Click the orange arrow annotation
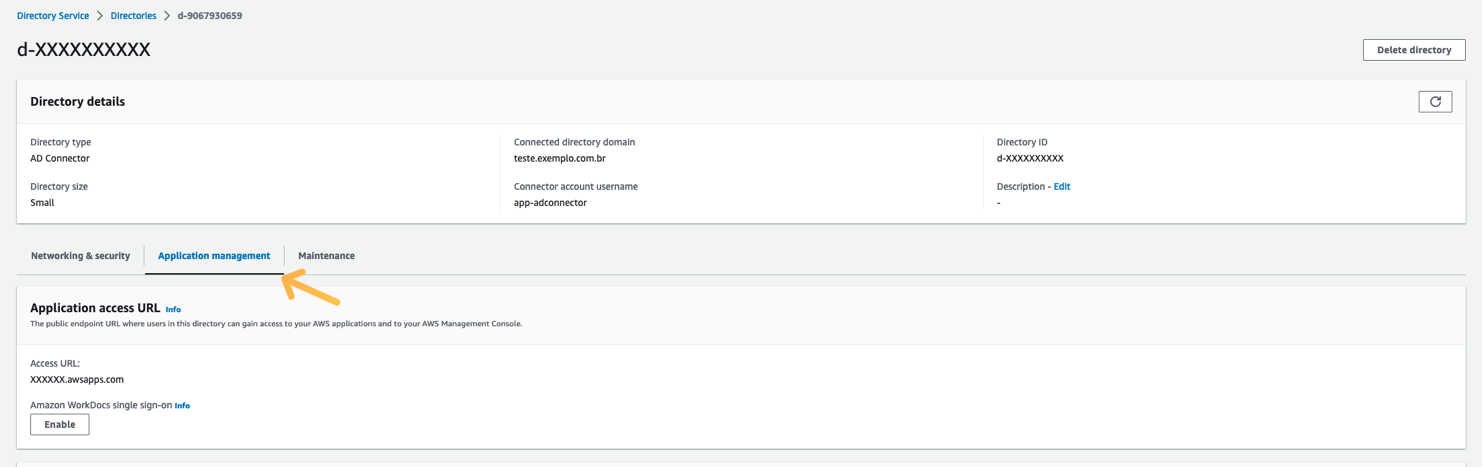1482x467 pixels. coord(311,287)
